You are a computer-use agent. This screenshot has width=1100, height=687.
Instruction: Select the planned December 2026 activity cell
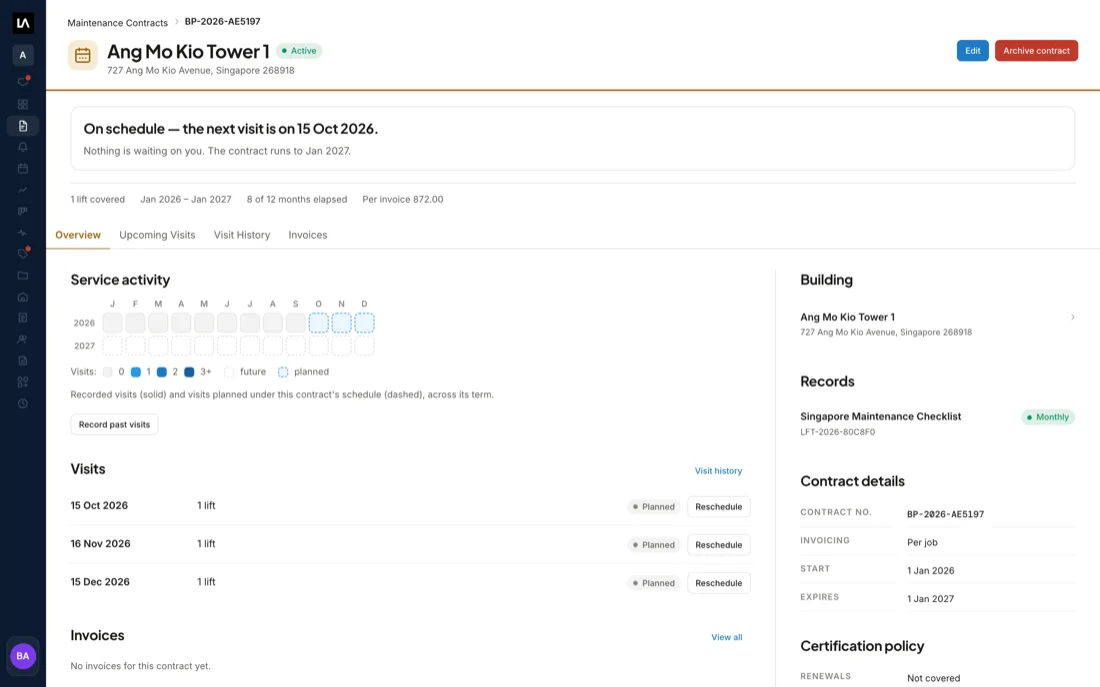tap(364, 323)
